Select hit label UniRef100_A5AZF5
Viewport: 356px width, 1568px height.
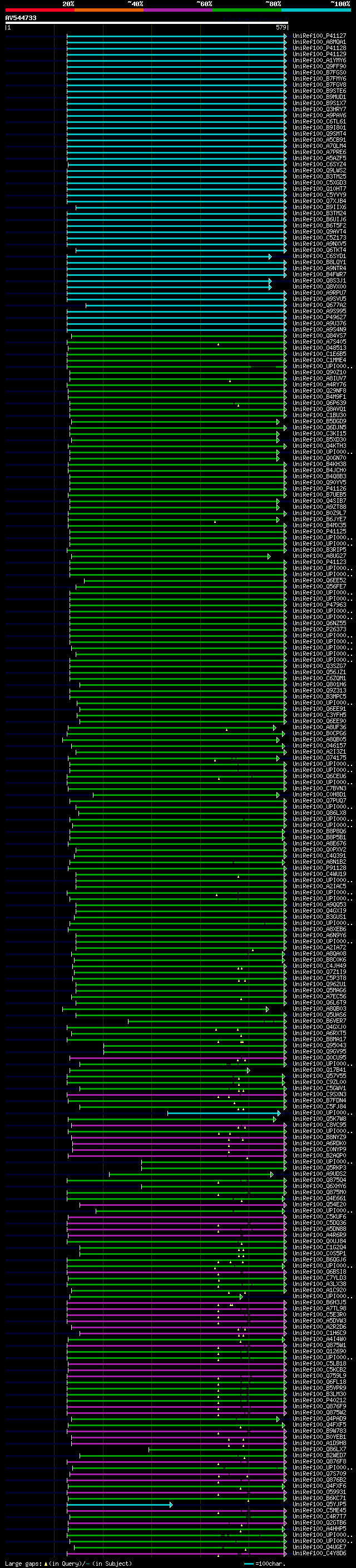[319, 157]
